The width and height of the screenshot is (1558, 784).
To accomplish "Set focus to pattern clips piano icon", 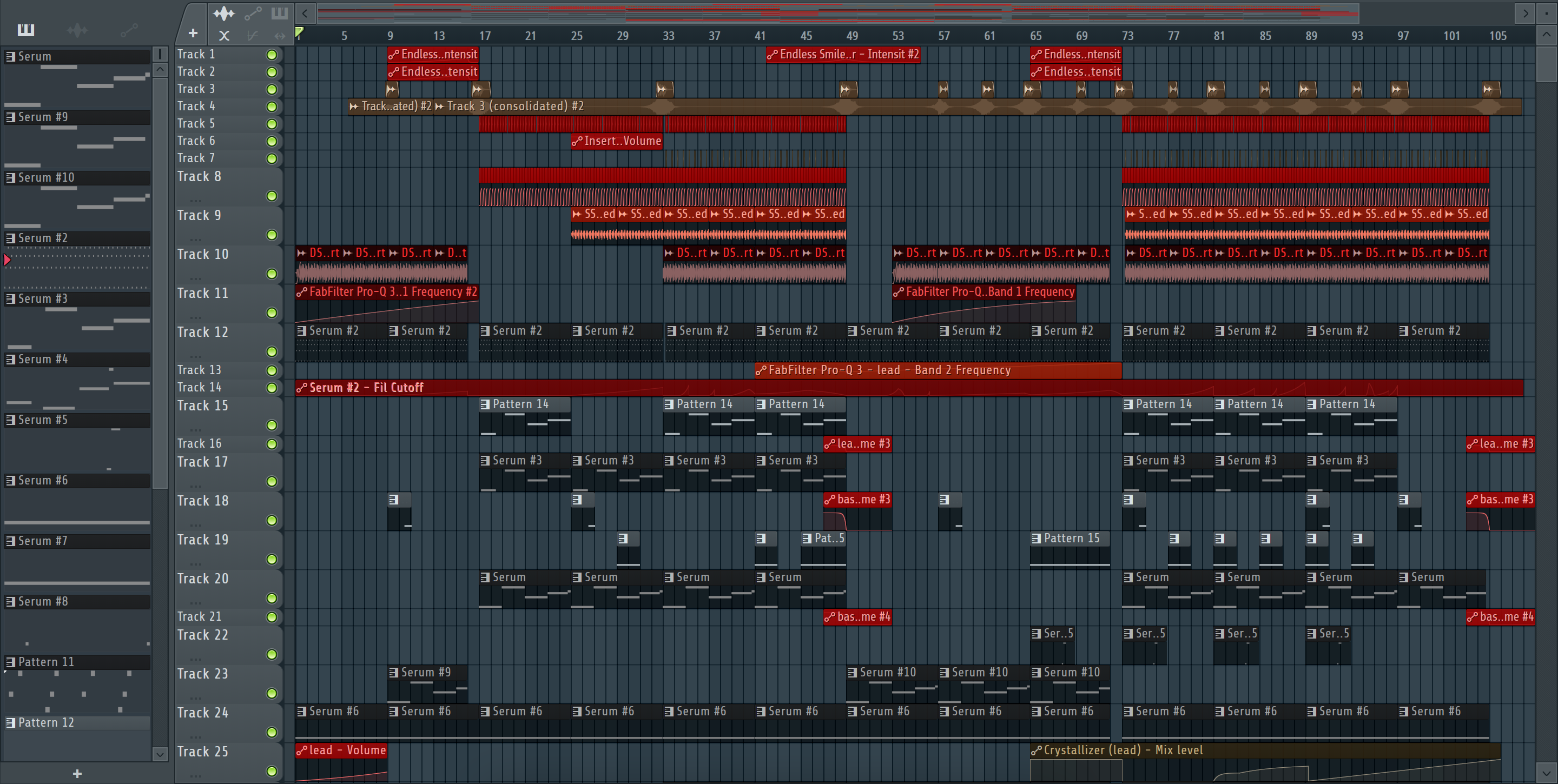I will 280,14.
